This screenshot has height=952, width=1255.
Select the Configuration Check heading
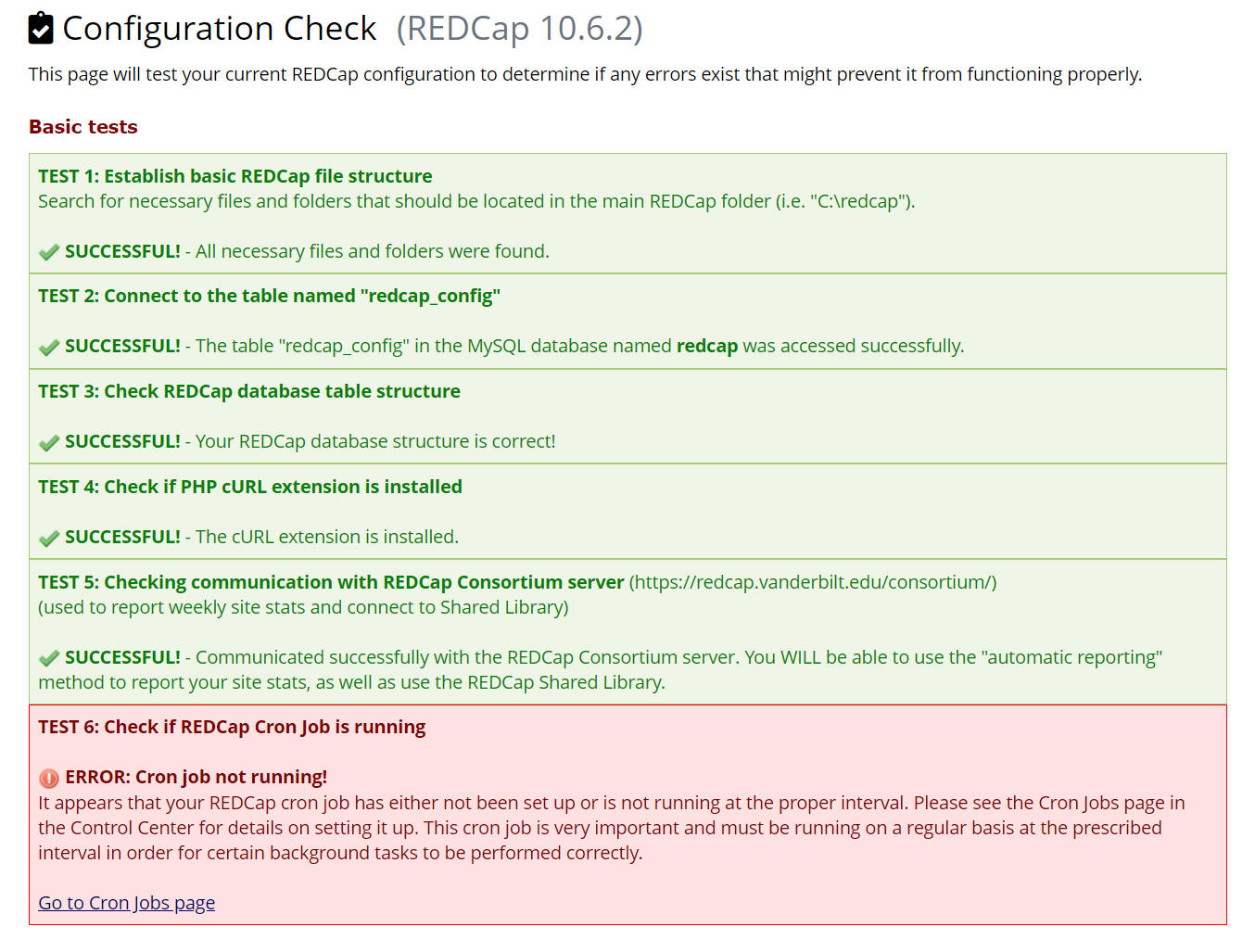pos(219,28)
